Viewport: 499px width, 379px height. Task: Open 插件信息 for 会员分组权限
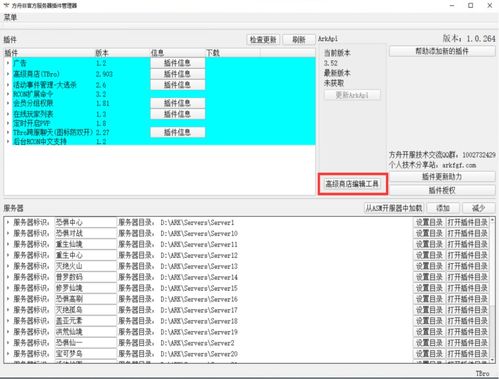(x=177, y=103)
